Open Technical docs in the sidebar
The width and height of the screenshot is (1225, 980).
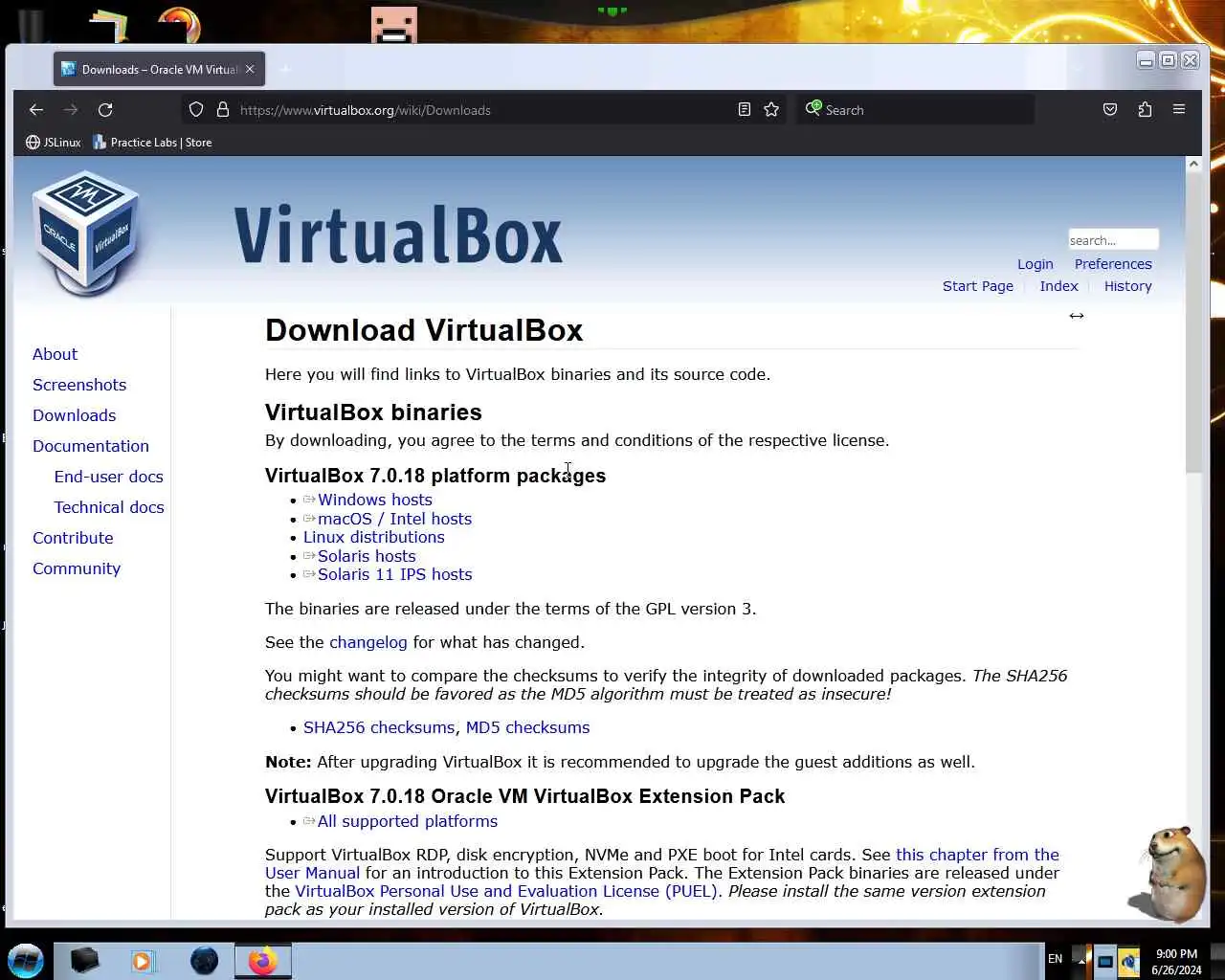[109, 507]
